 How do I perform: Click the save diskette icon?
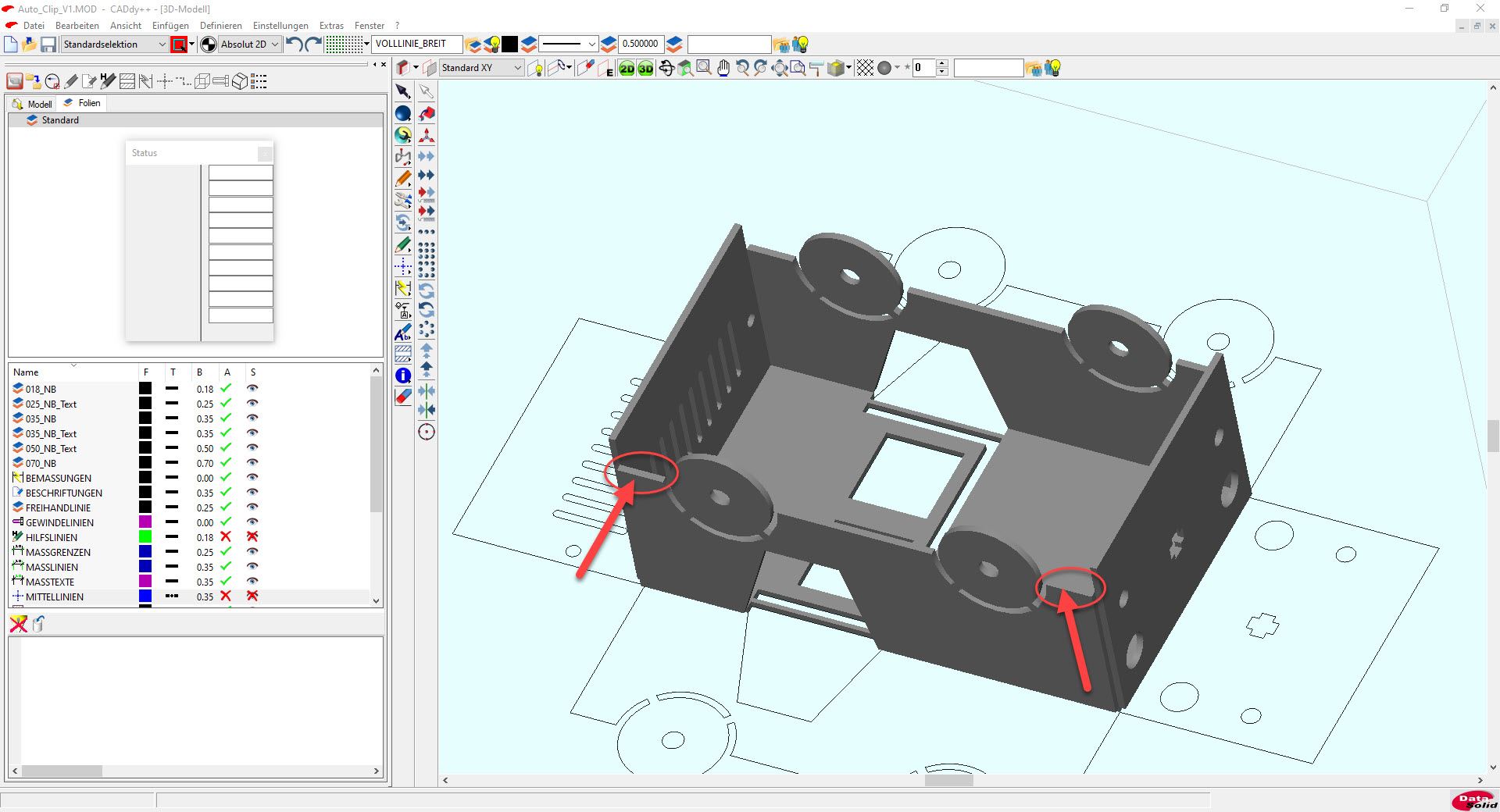pyautogui.click(x=48, y=45)
